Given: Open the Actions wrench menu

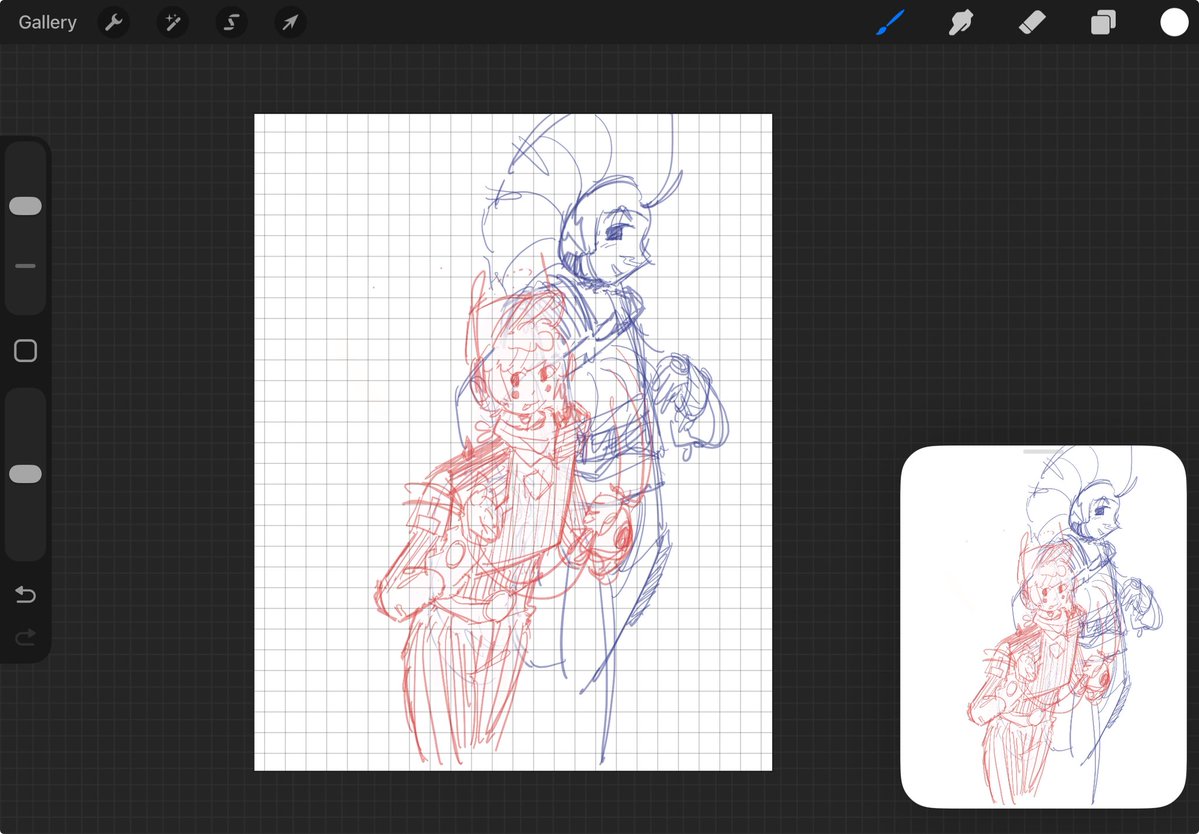Looking at the screenshot, I should 114,22.
